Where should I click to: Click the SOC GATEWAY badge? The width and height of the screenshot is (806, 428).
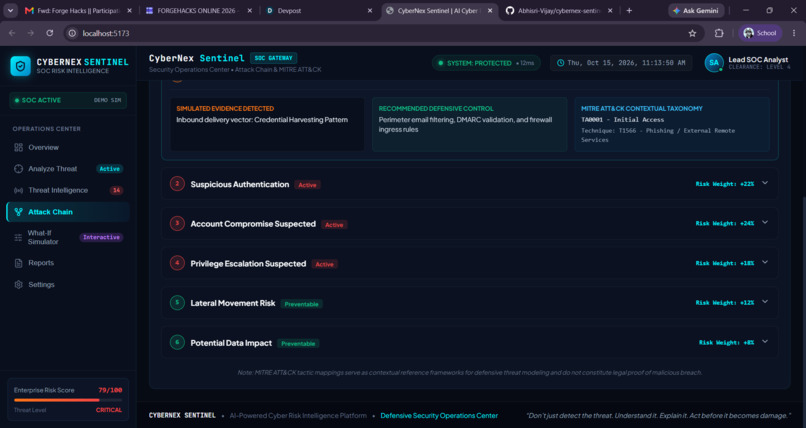coord(273,58)
